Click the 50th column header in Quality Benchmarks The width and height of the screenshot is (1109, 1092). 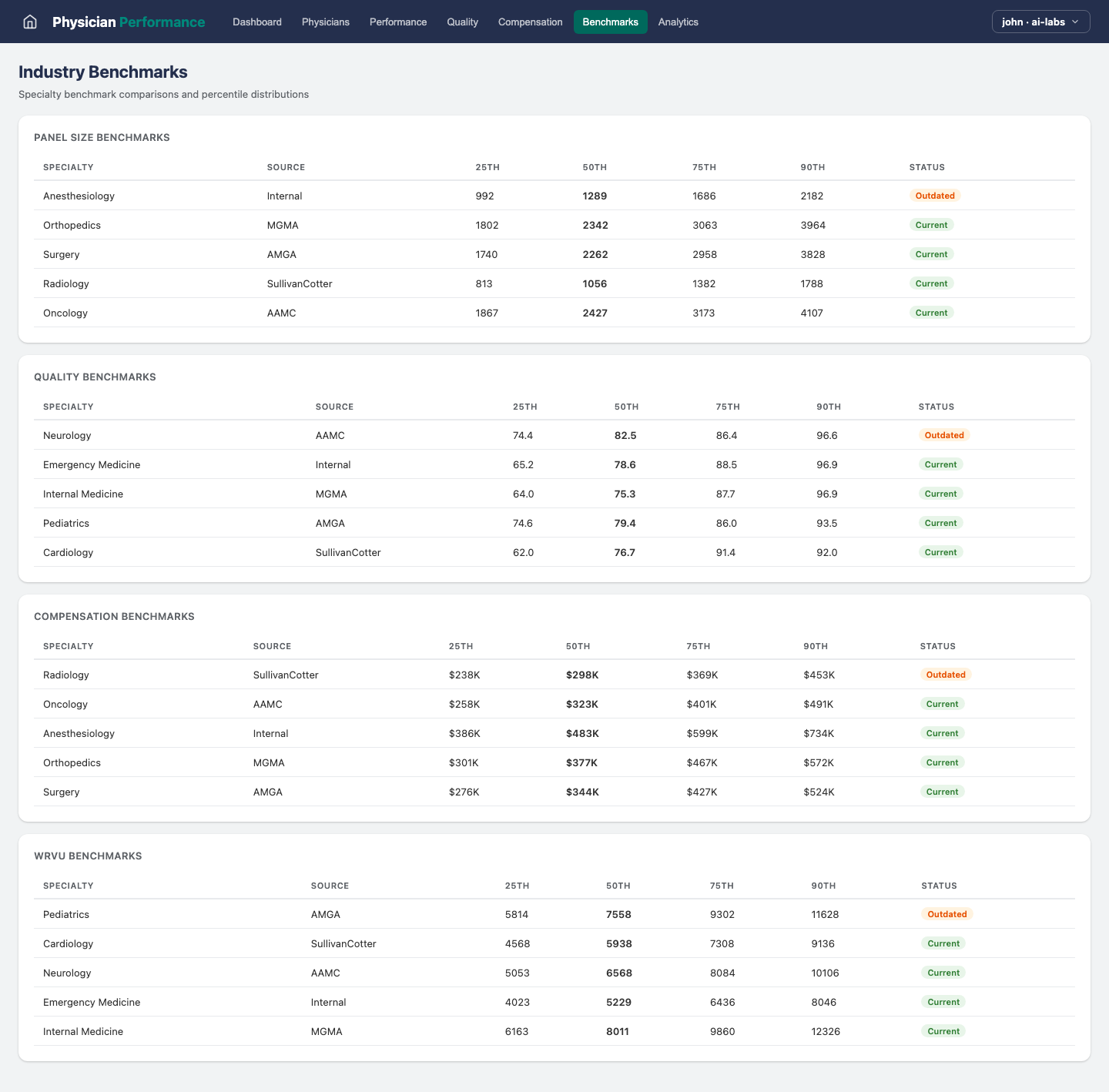pyautogui.click(x=626, y=407)
